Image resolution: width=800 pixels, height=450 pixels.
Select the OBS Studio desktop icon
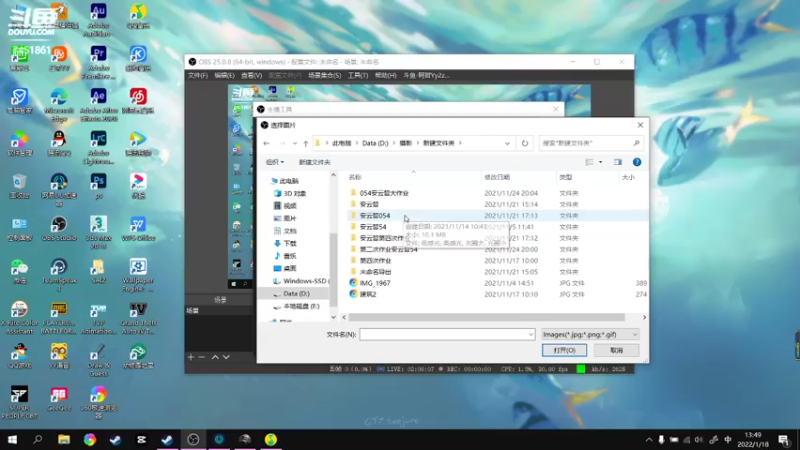[x=59, y=228]
